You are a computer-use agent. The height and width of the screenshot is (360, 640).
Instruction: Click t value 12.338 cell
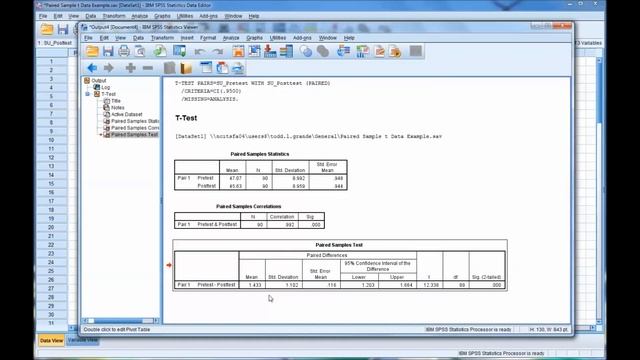click(430, 285)
